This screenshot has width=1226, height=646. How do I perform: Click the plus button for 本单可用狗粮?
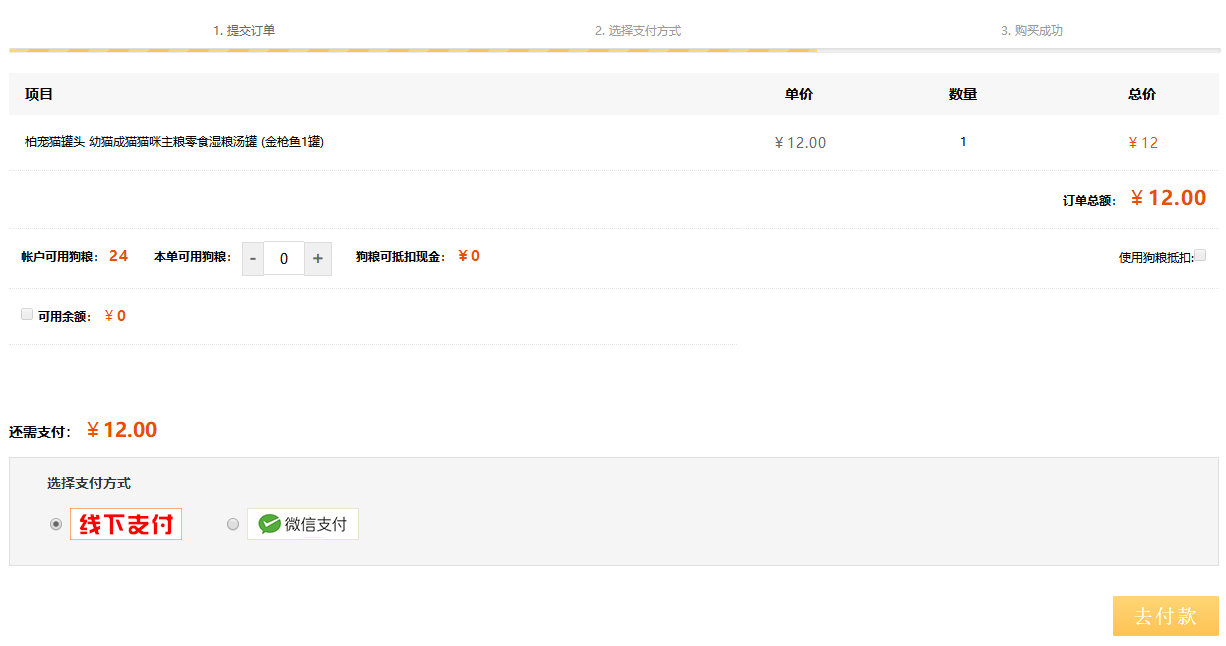[318, 258]
